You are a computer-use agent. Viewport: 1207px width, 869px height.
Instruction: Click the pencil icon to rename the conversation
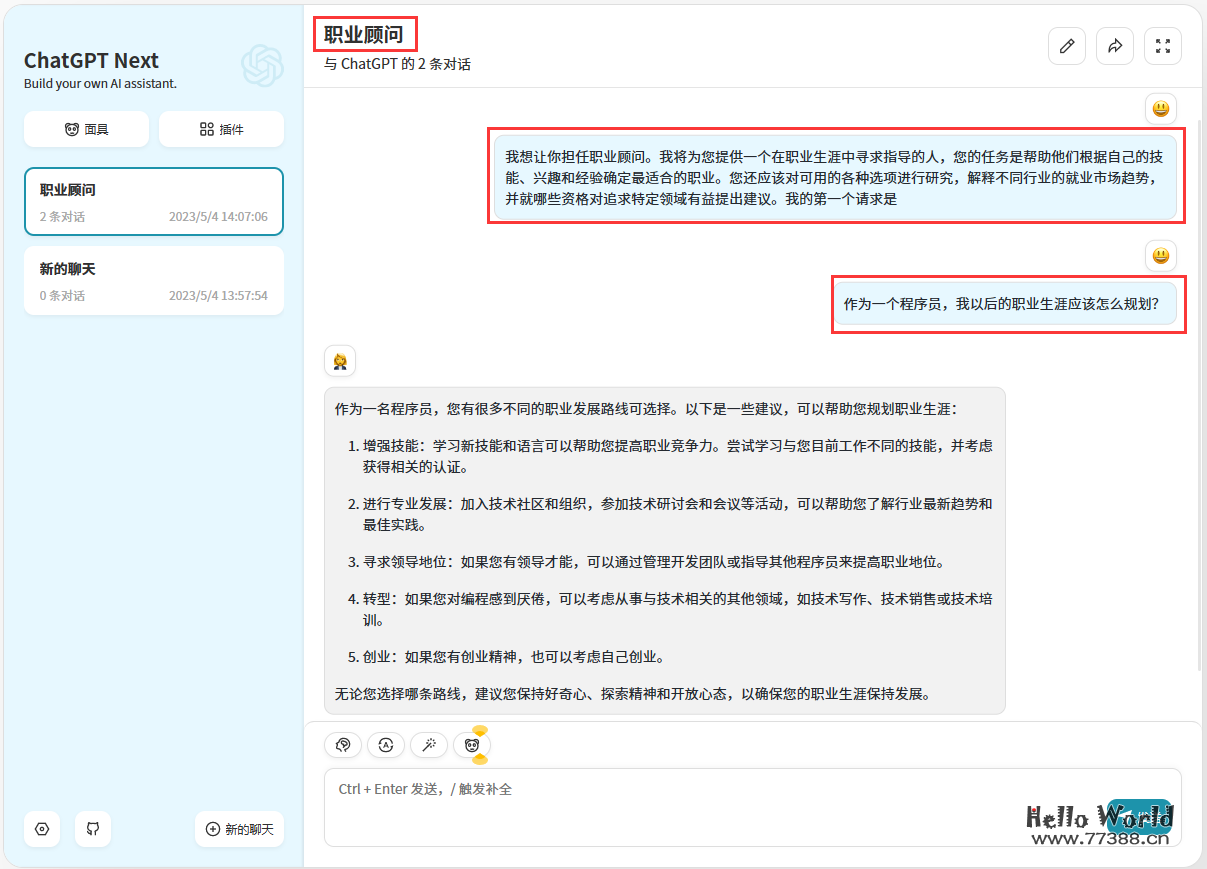[x=1067, y=46]
